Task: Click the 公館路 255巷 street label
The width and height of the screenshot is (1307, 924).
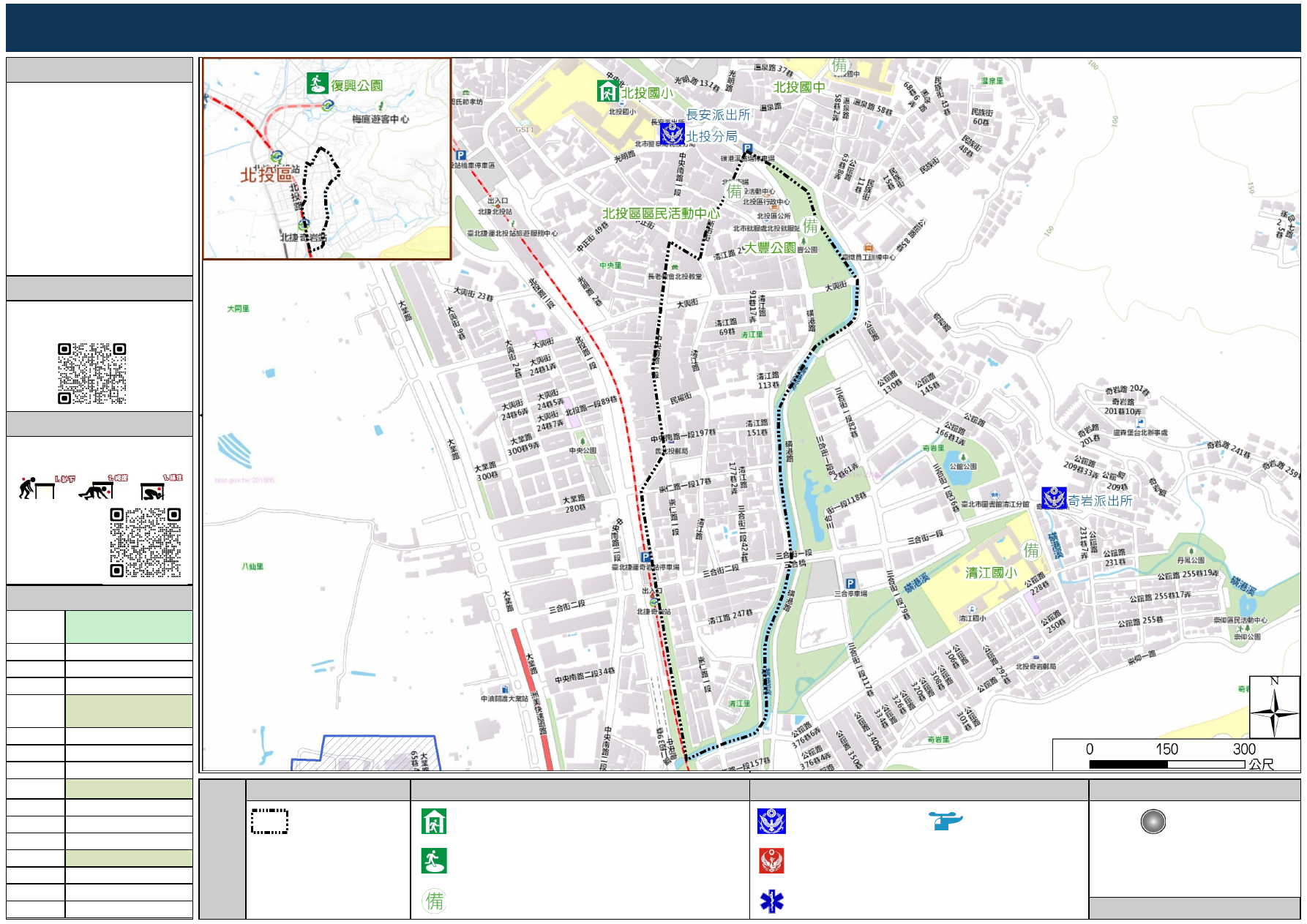Action: (x=1140, y=622)
